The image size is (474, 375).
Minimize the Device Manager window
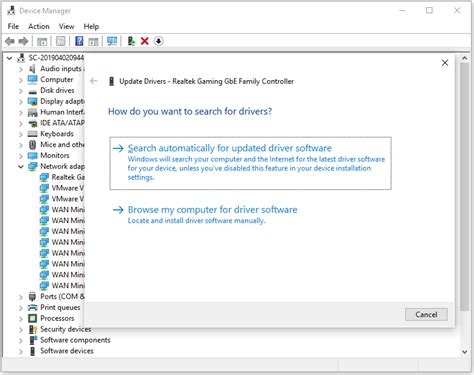(x=402, y=10)
